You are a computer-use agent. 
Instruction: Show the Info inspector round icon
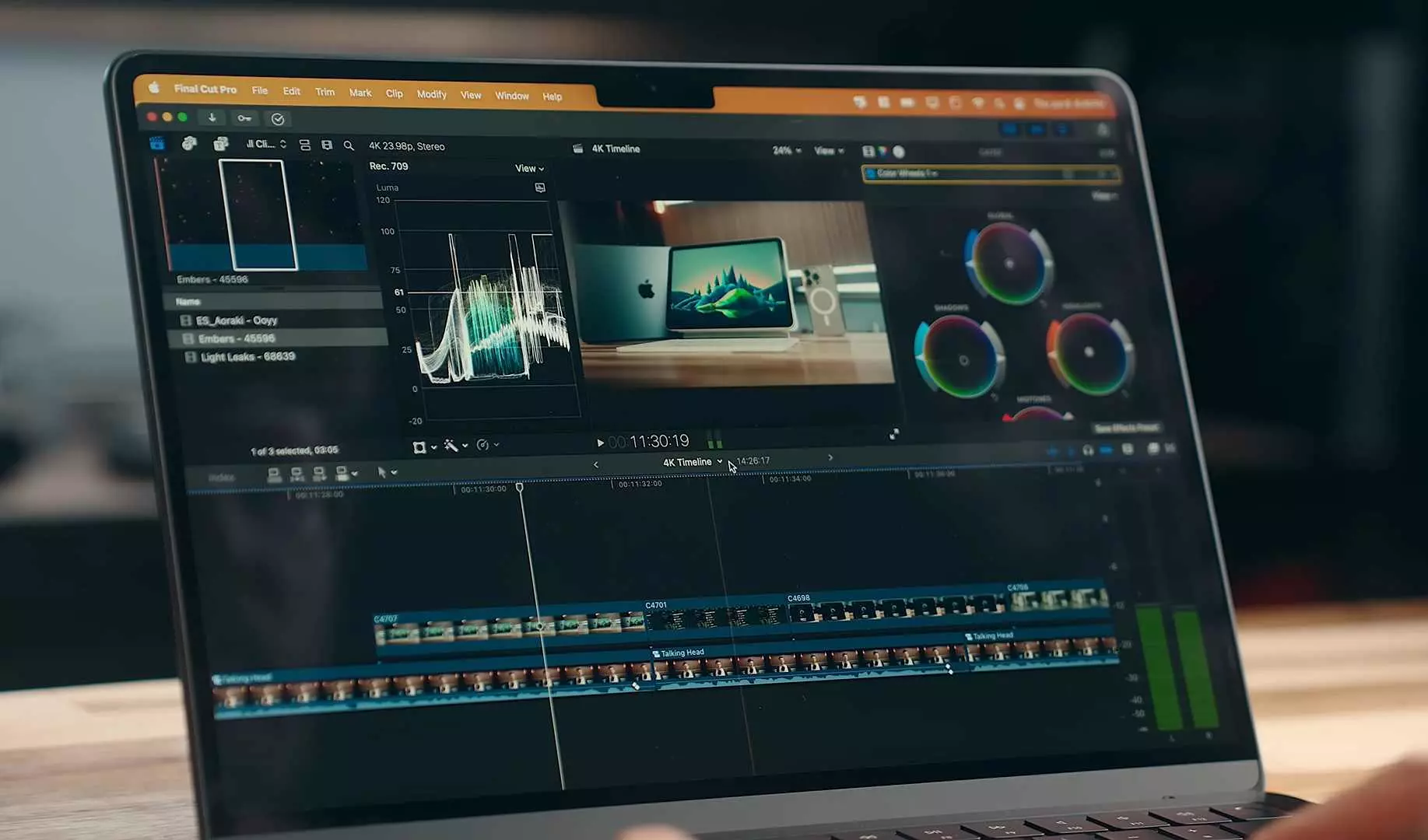click(x=899, y=152)
